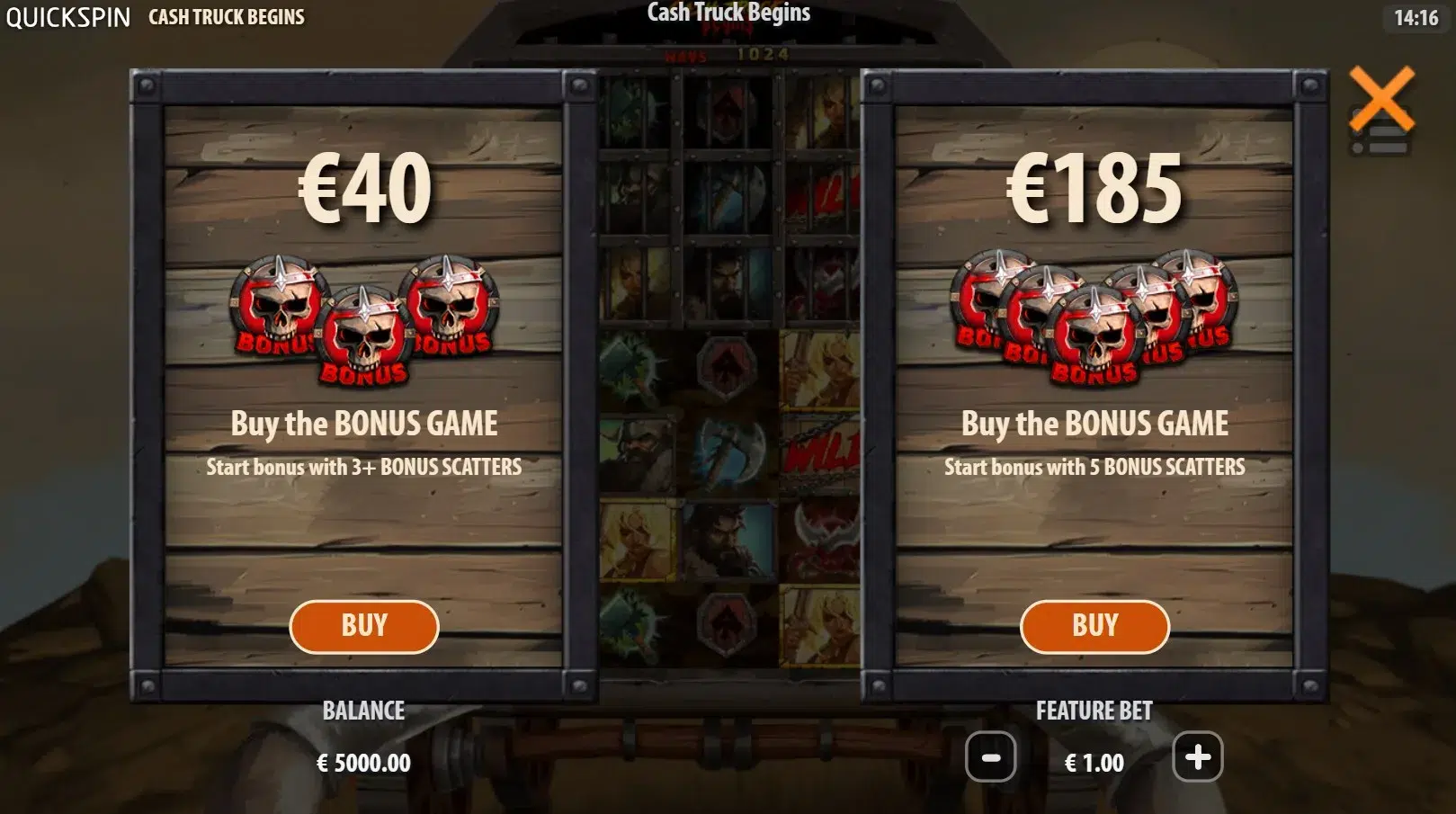
Task: Click the €185 price label
Action: [1094, 187]
